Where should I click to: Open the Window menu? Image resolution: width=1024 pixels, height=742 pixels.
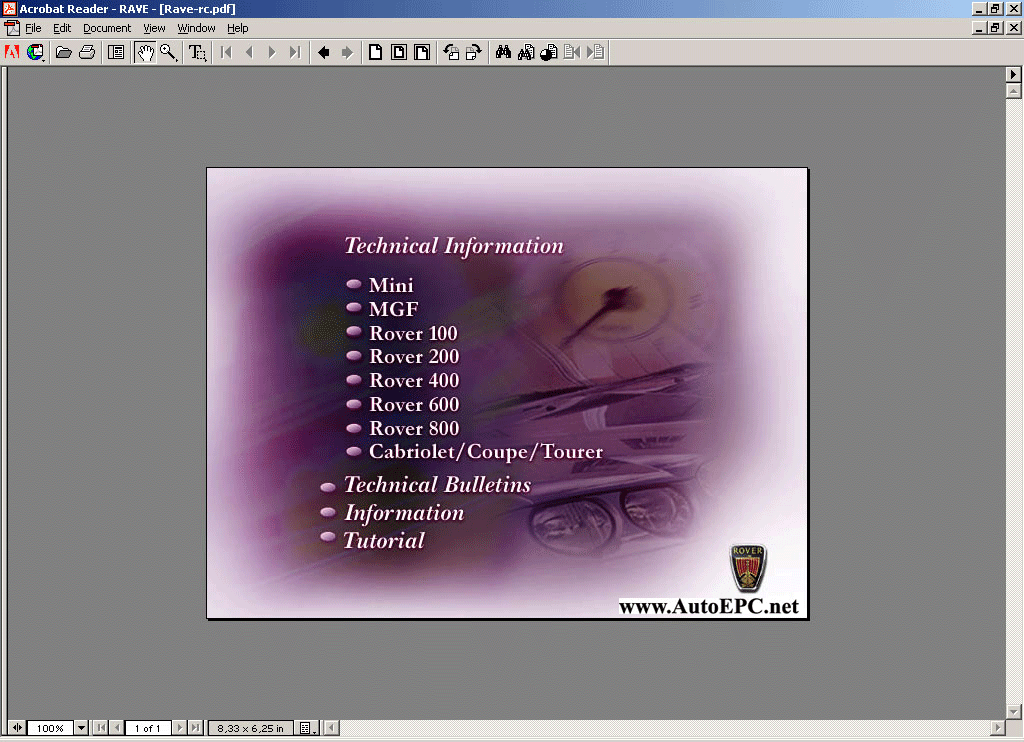[x=197, y=28]
